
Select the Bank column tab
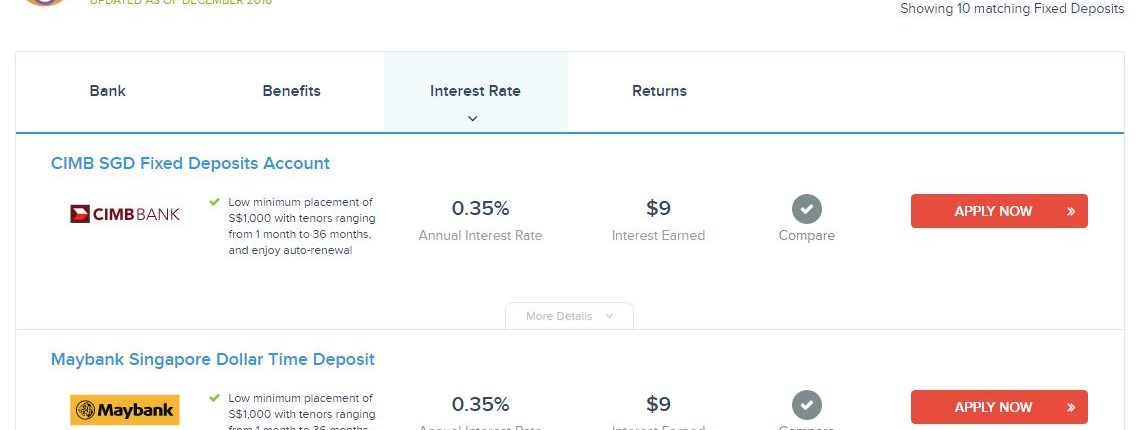(108, 91)
